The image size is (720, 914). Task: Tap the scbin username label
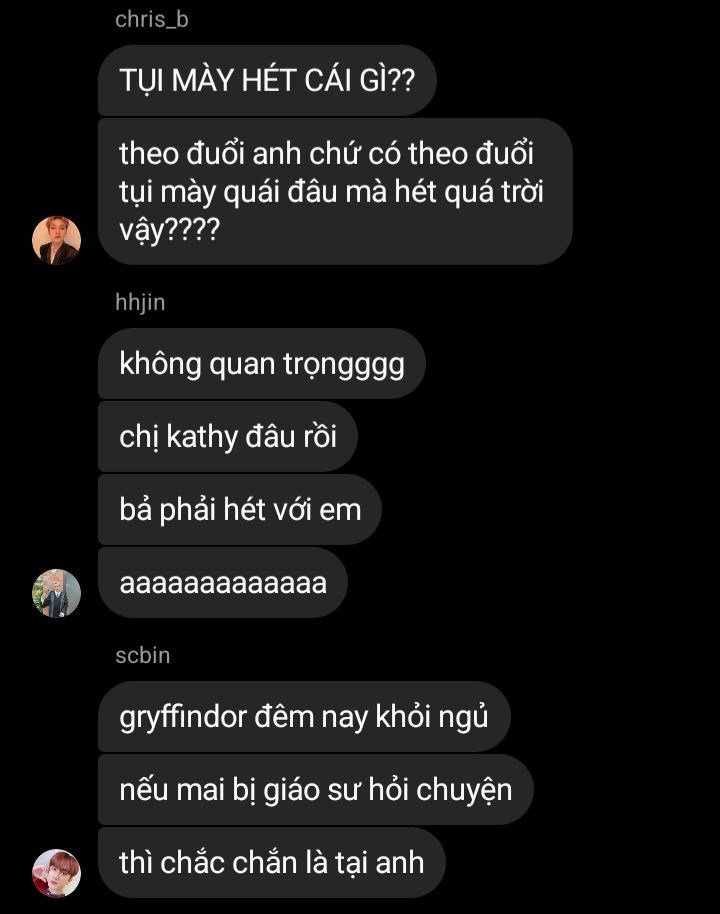pos(142,655)
